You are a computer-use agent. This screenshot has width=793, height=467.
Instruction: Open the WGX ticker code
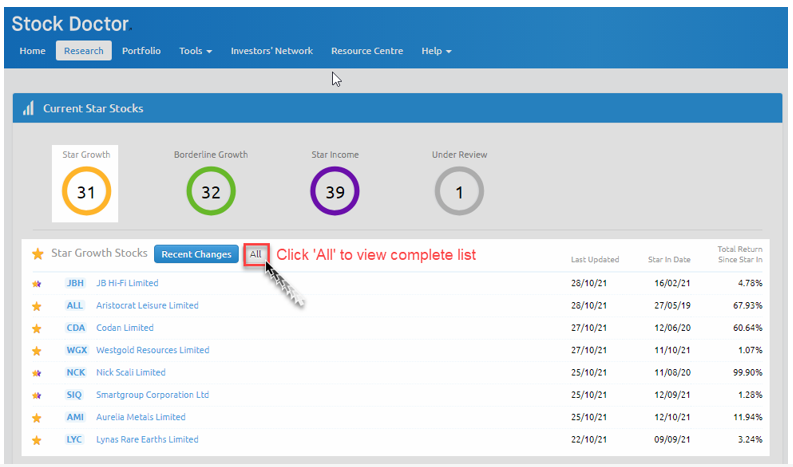click(x=76, y=350)
